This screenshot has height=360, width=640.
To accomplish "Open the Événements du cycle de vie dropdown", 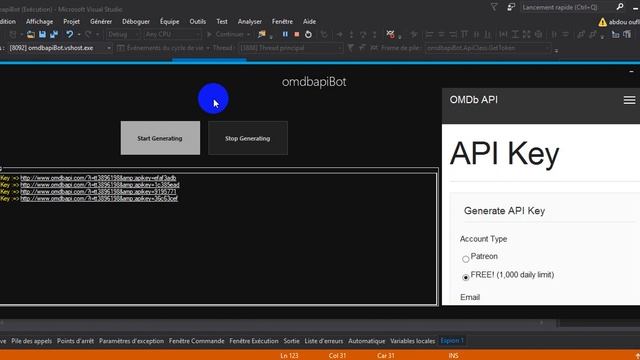I will 163,48.
